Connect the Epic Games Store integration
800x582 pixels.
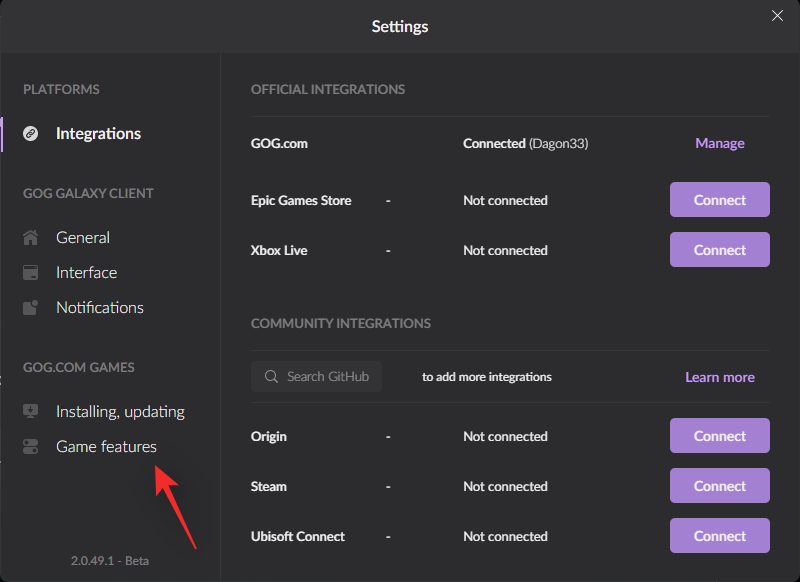pos(720,200)
